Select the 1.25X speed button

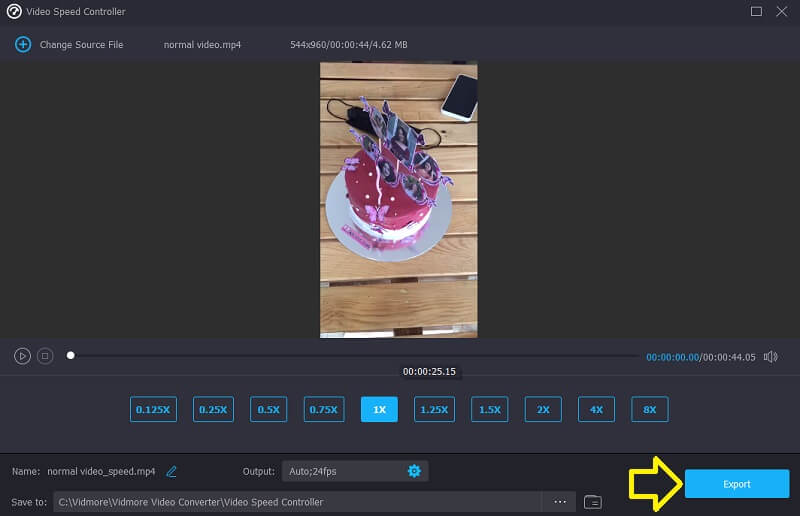click(434, 409)
